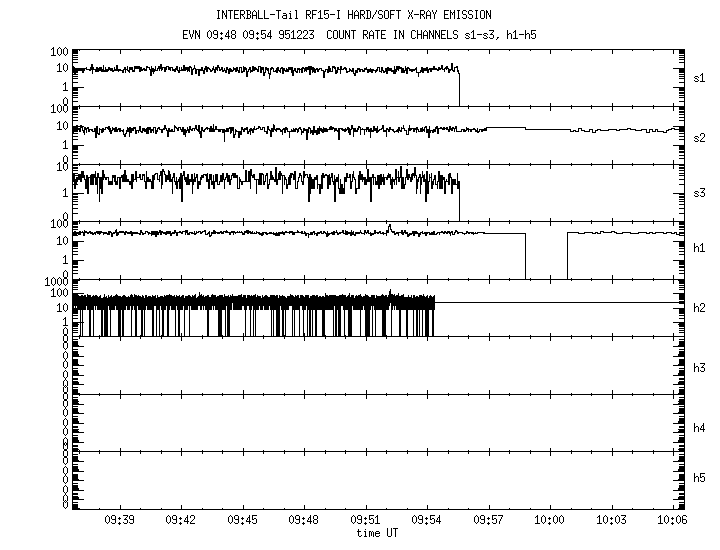Click the INTERBALL-Tail RF15-I plot title
Screen dimensions: 720x550
point(361,15)
